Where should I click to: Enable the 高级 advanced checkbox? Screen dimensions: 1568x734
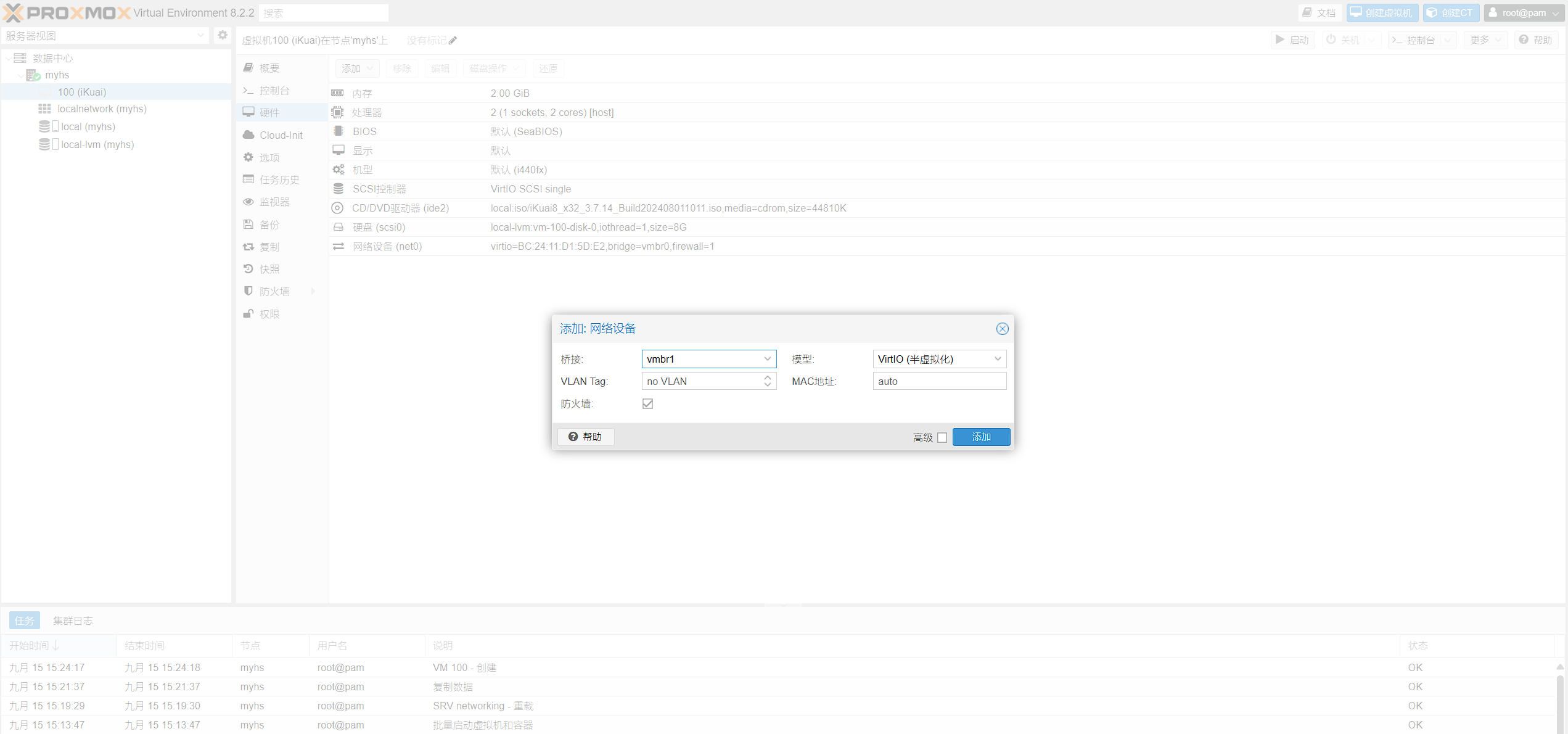942,437
